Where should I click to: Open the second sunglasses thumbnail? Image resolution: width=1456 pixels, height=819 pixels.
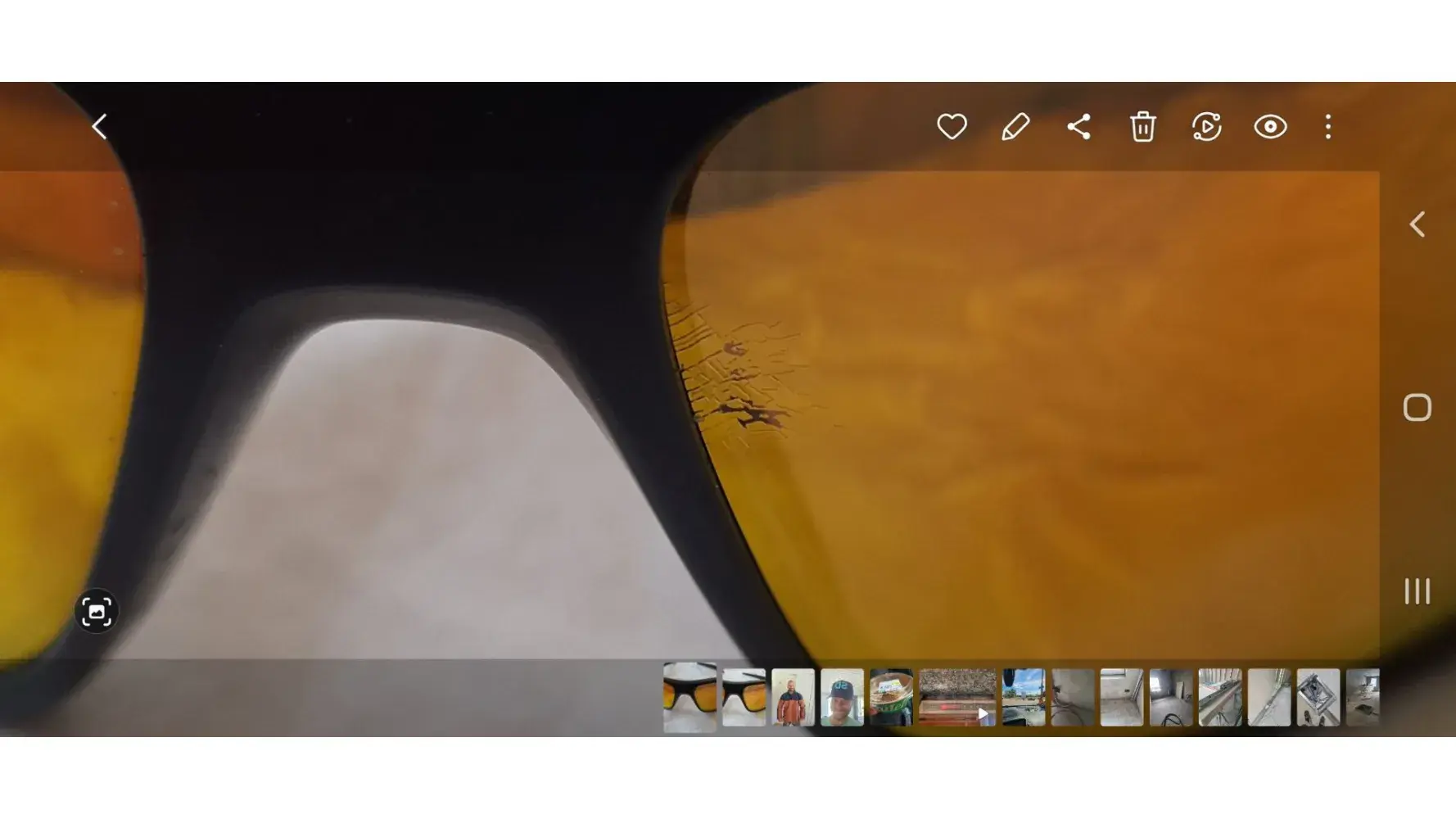click(744, 698)
